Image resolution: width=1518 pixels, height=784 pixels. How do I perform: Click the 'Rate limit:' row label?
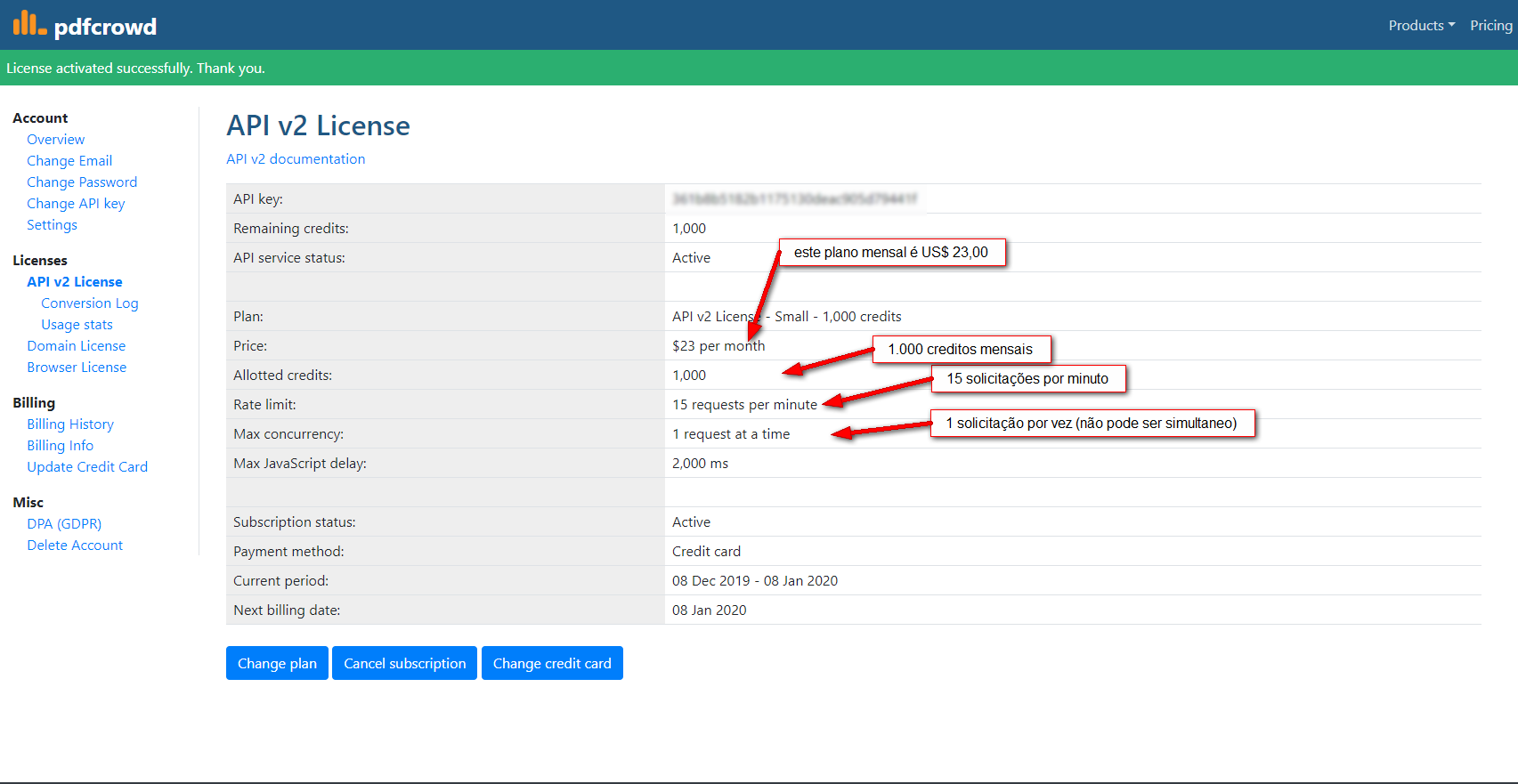pyautogui.click(x=264, y=405)
